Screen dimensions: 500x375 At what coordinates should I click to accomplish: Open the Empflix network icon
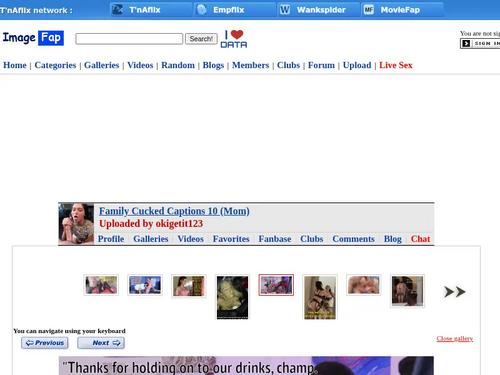[202, 10]
